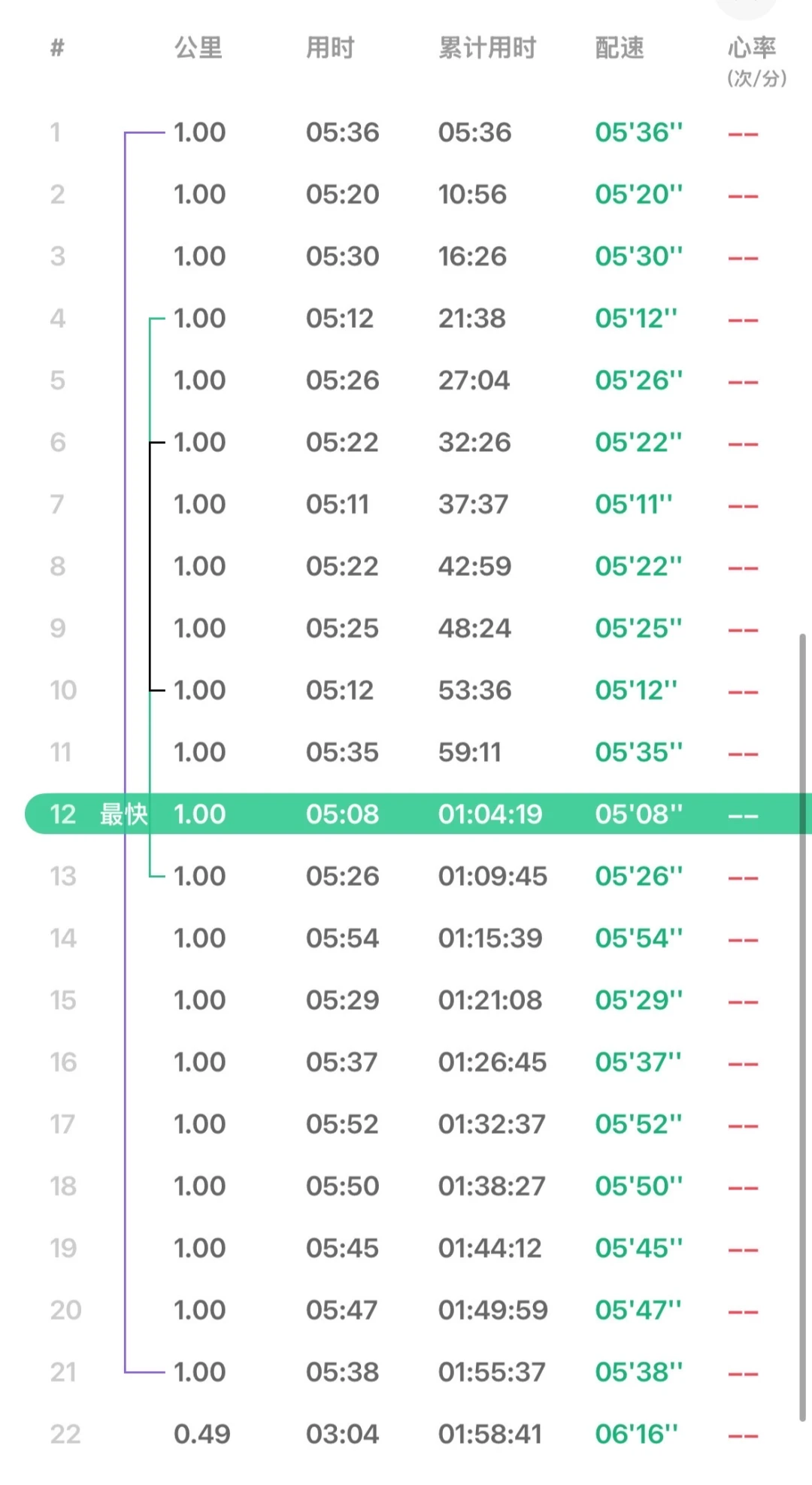Click the 公里 column header
Viewport: 812px width, 1485px height.
[198, 48]
